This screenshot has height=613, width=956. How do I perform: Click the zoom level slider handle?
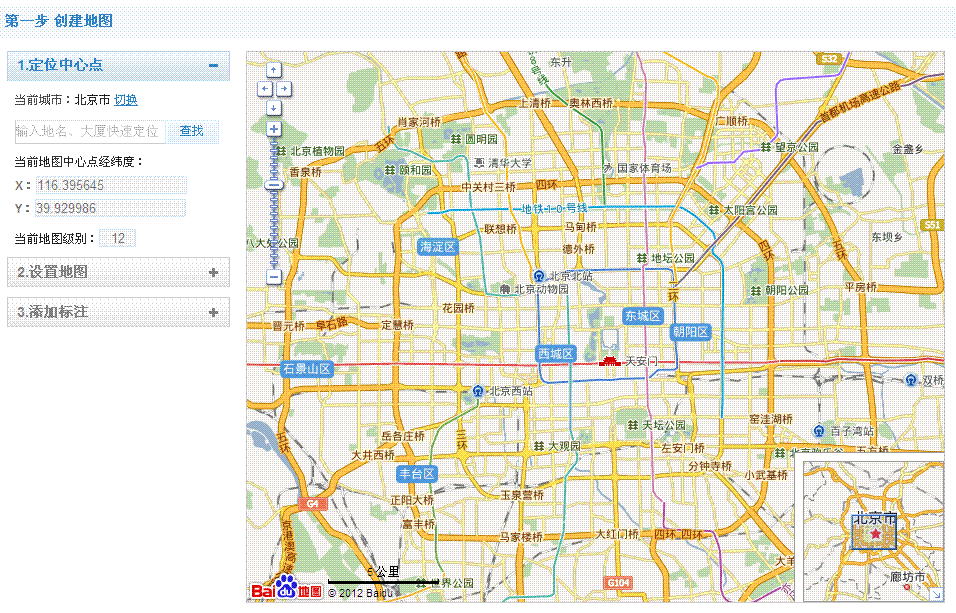272,187
